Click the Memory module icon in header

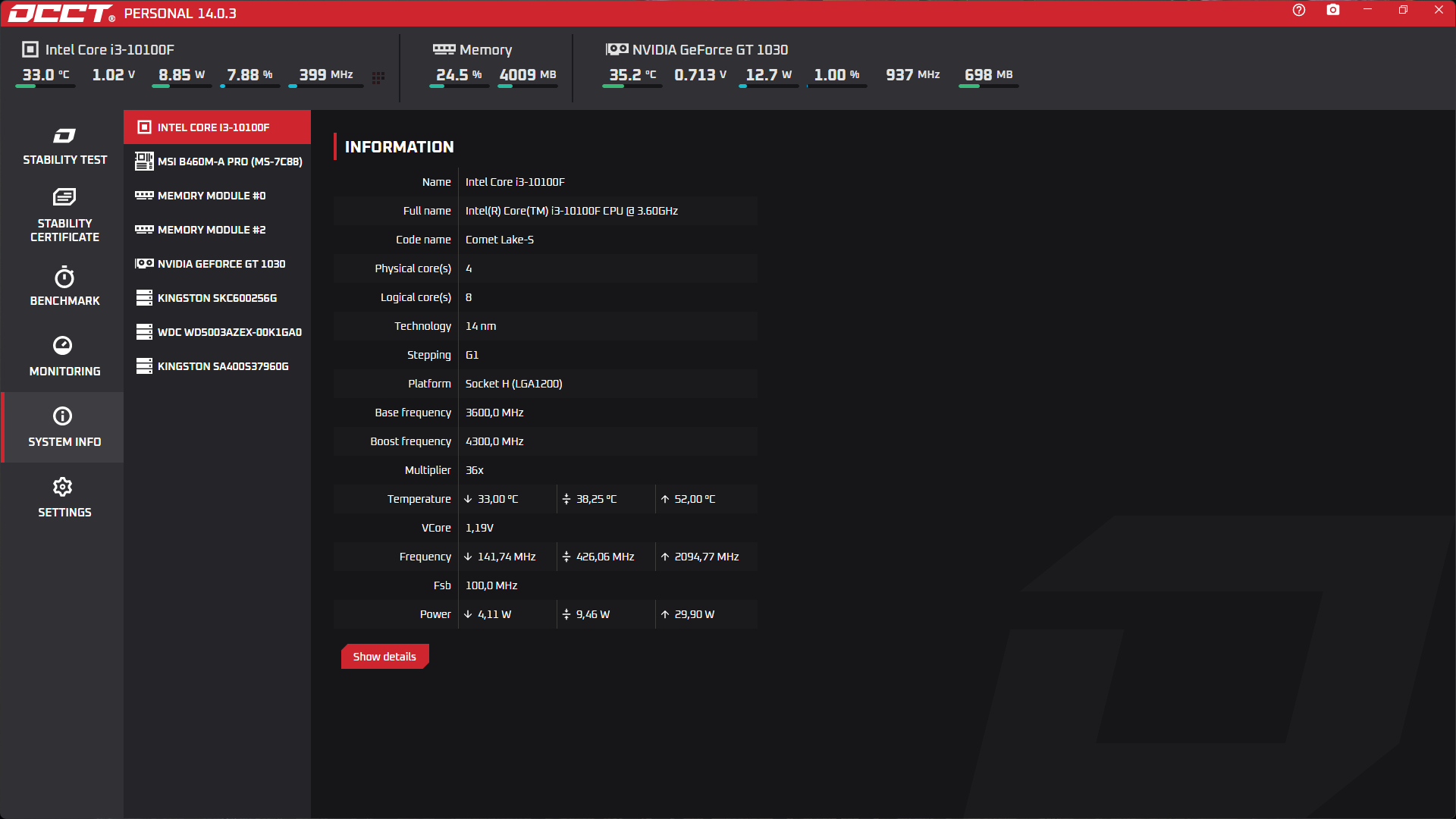444,49
